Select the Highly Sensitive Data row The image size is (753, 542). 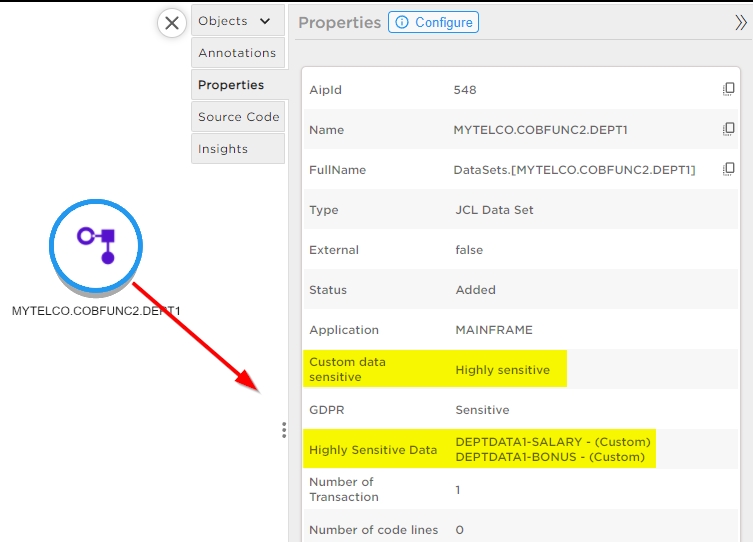tap(480, 450)
